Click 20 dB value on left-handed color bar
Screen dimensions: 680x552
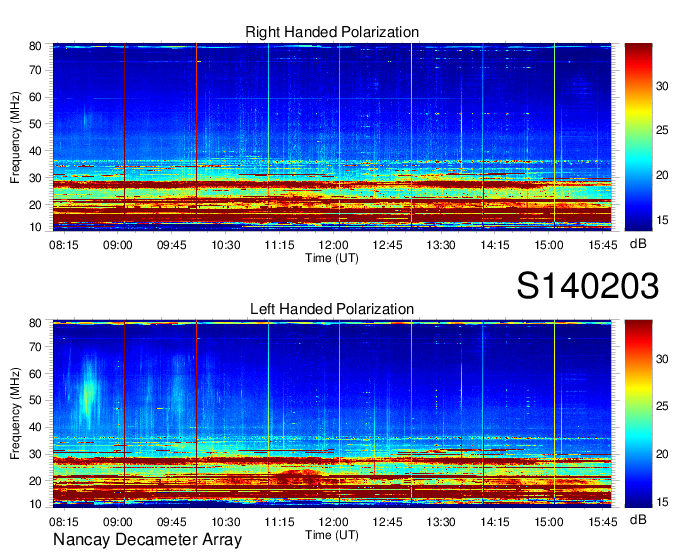click(x=662, y=454)
